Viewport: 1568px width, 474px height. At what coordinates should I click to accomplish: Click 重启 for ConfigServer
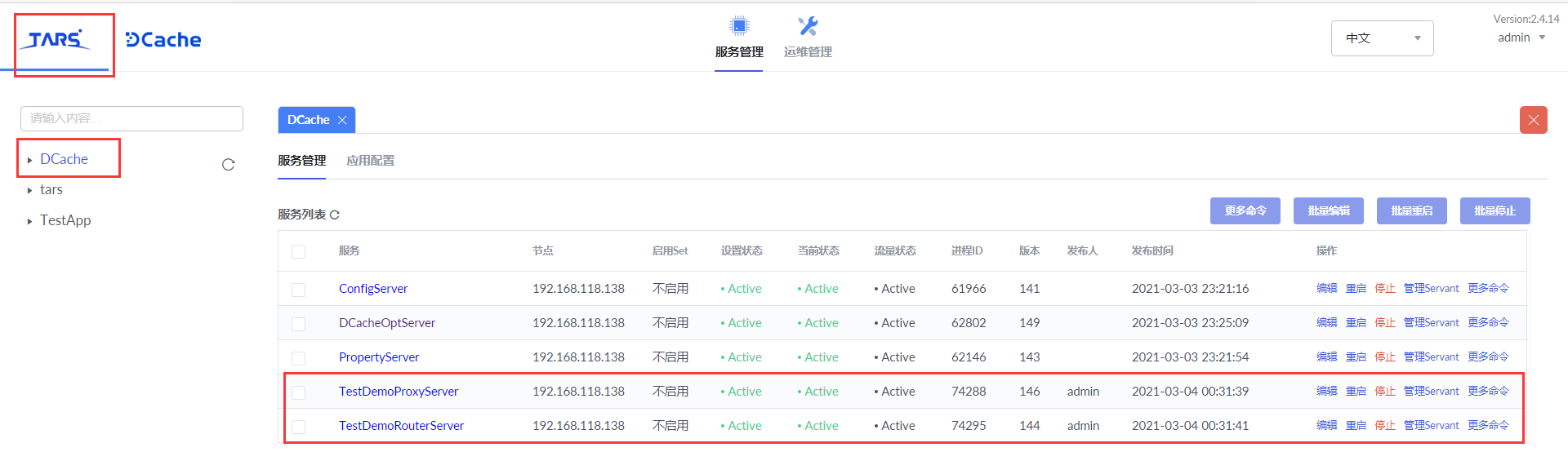1356,288
